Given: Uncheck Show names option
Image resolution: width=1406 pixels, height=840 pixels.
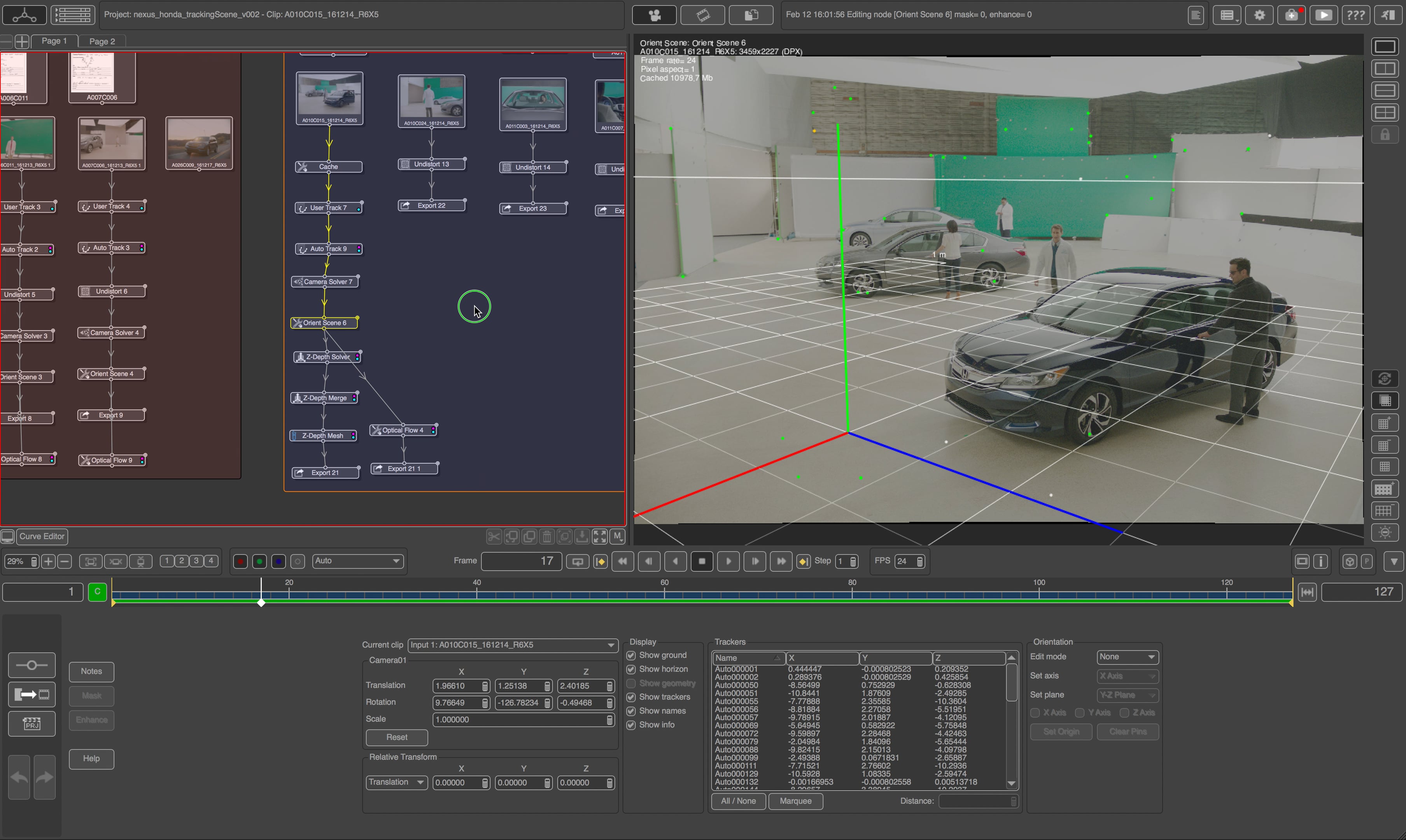Looking at the screenshot, I should coord(631,711).
